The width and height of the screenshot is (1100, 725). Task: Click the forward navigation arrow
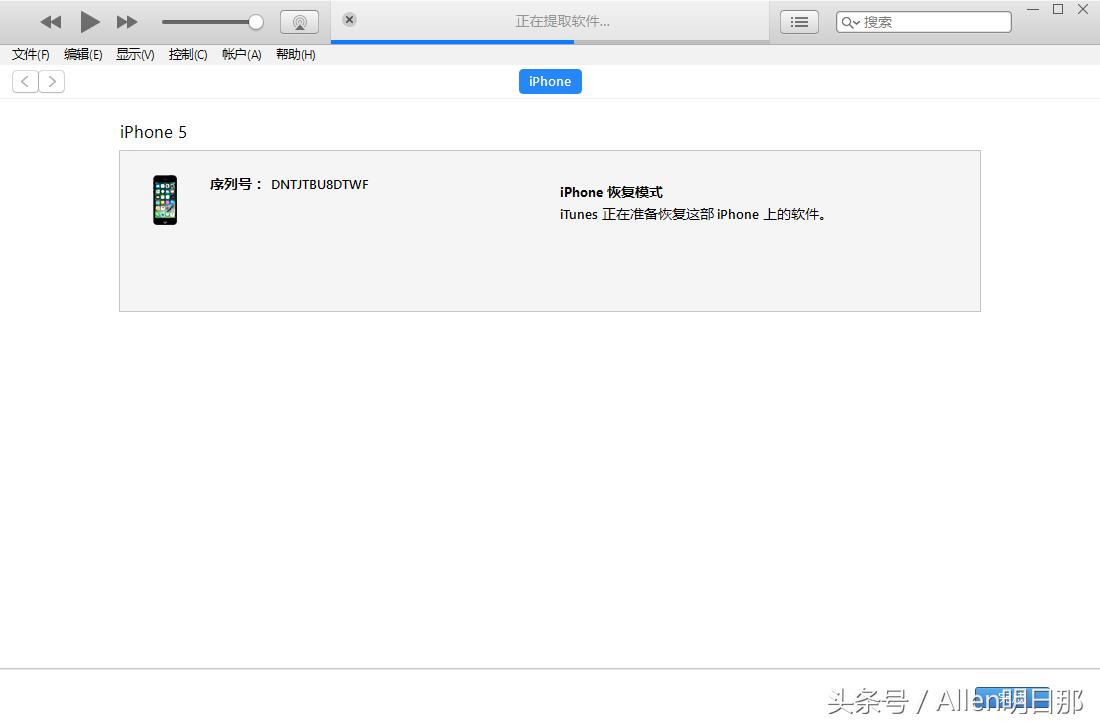(52, 81)
